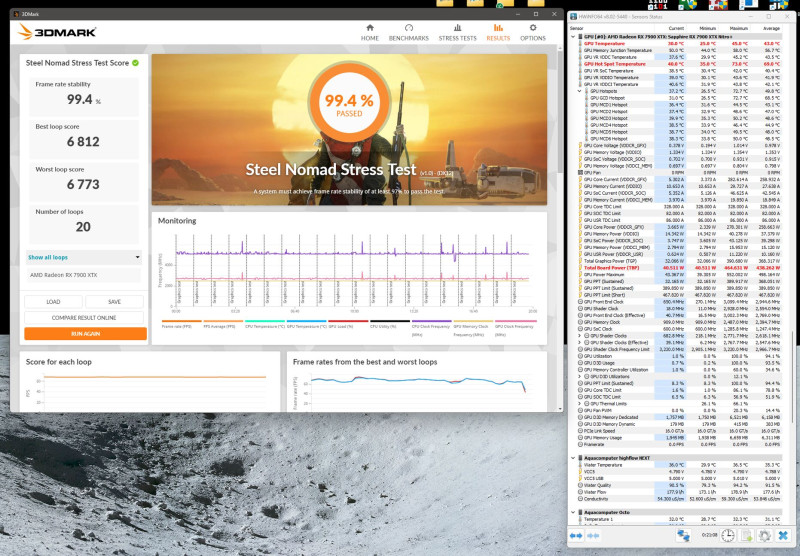Select the Water Temperature row
800x556 pixels.
click(681, 465)
